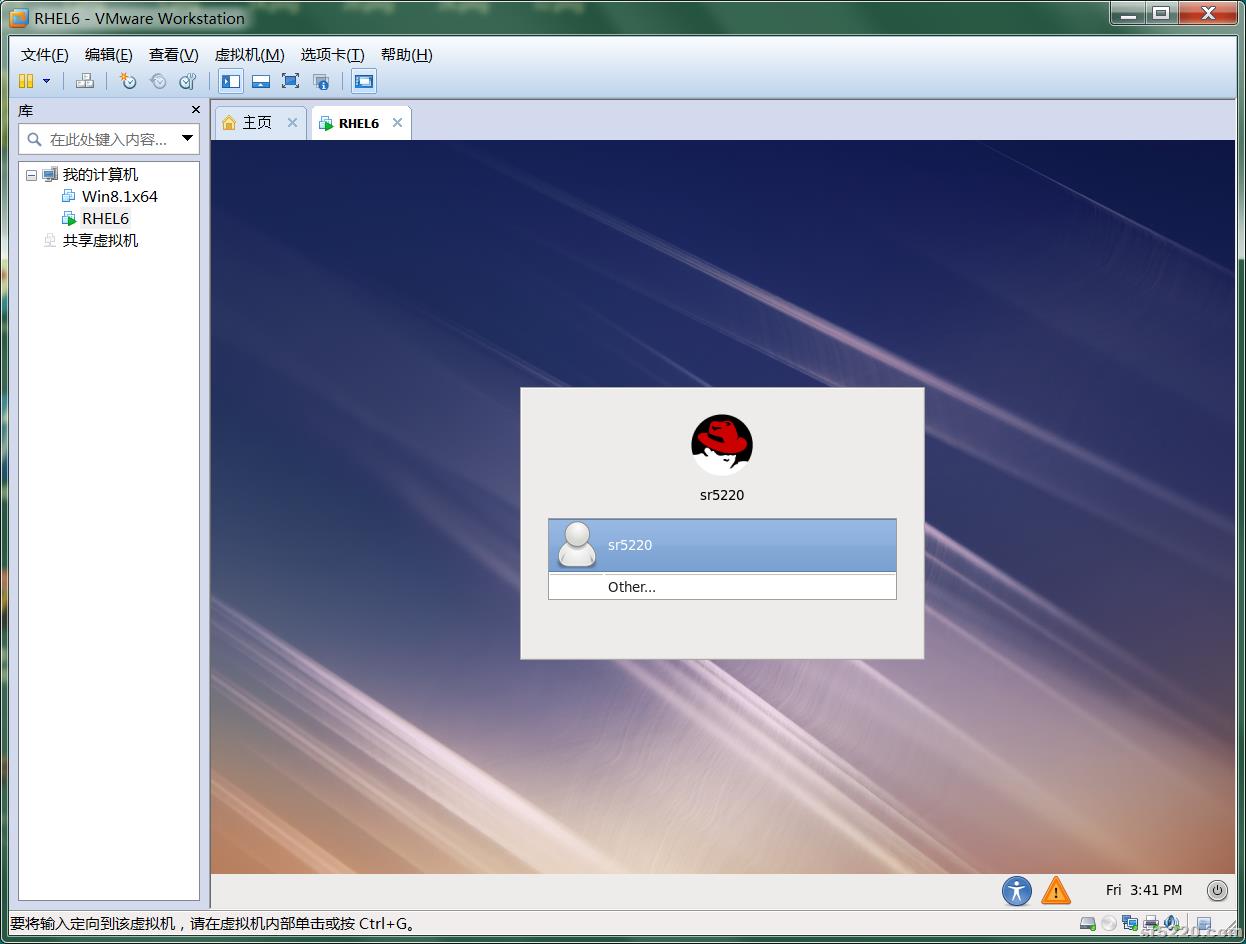The height and width of the screenshot is (944, 1246).
Task: Open the 查看(V) menu
Action: (x=174, y=55)
